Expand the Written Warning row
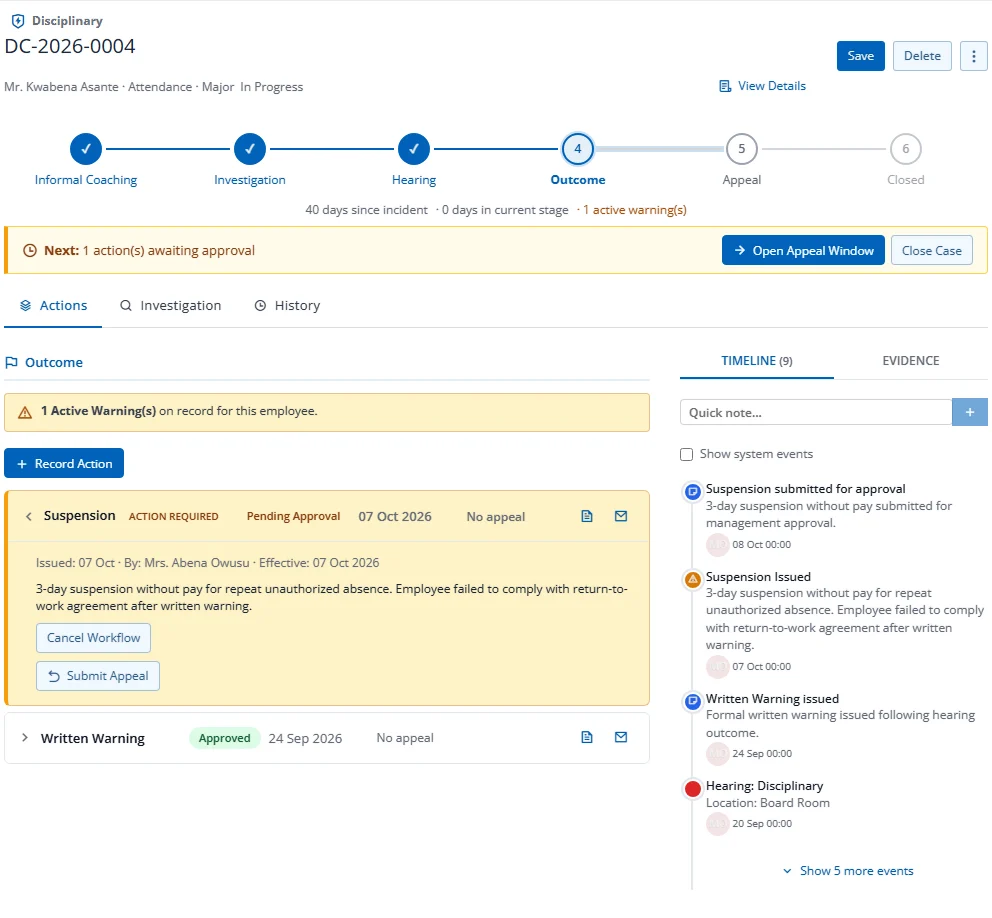 [x=25, y=738]
